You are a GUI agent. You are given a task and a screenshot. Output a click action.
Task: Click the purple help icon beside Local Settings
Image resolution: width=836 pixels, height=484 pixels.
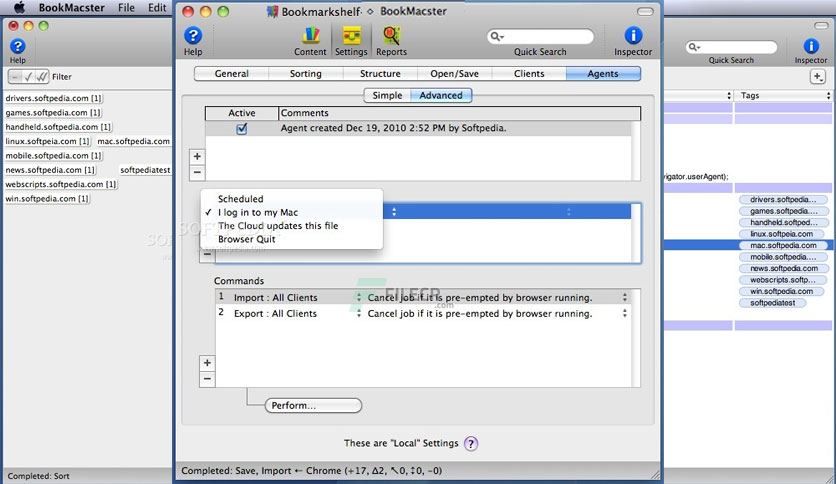tap(471, 443)
